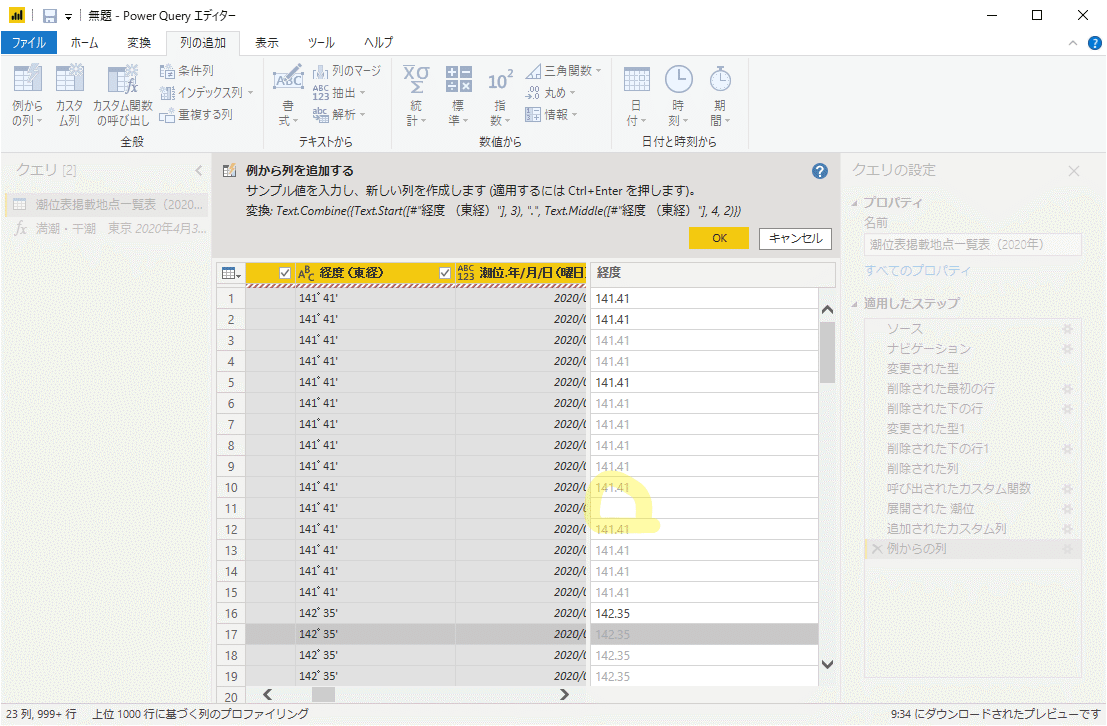Click row number 17 header
1107x726 pixels.
pos(231,634)
